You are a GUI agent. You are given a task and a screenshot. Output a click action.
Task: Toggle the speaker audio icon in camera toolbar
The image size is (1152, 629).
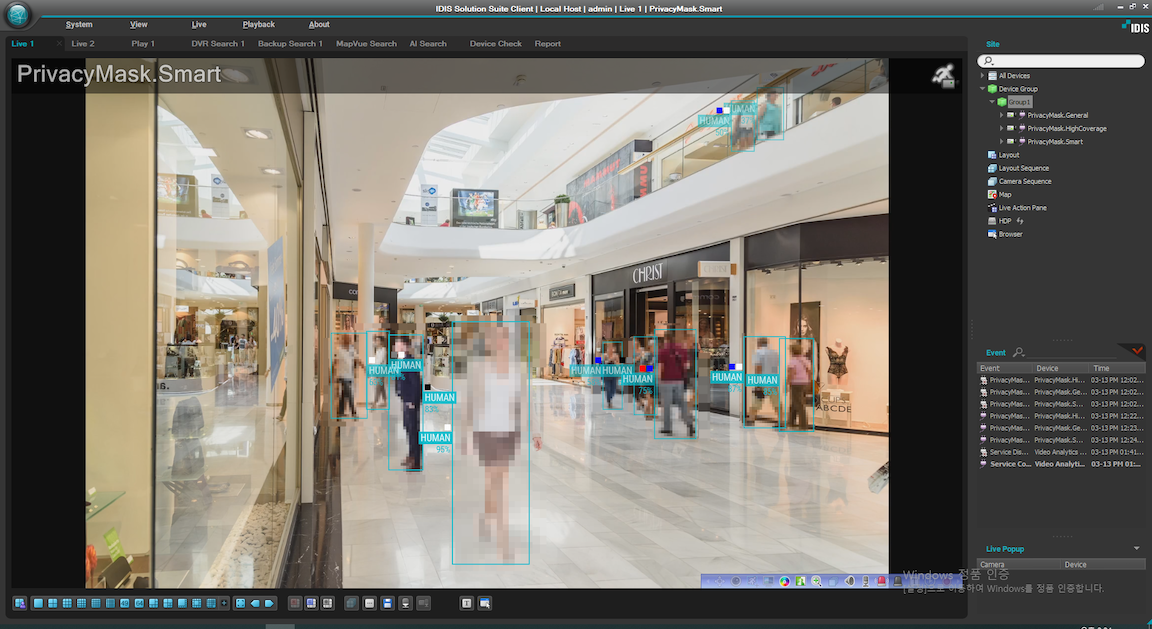849,581
